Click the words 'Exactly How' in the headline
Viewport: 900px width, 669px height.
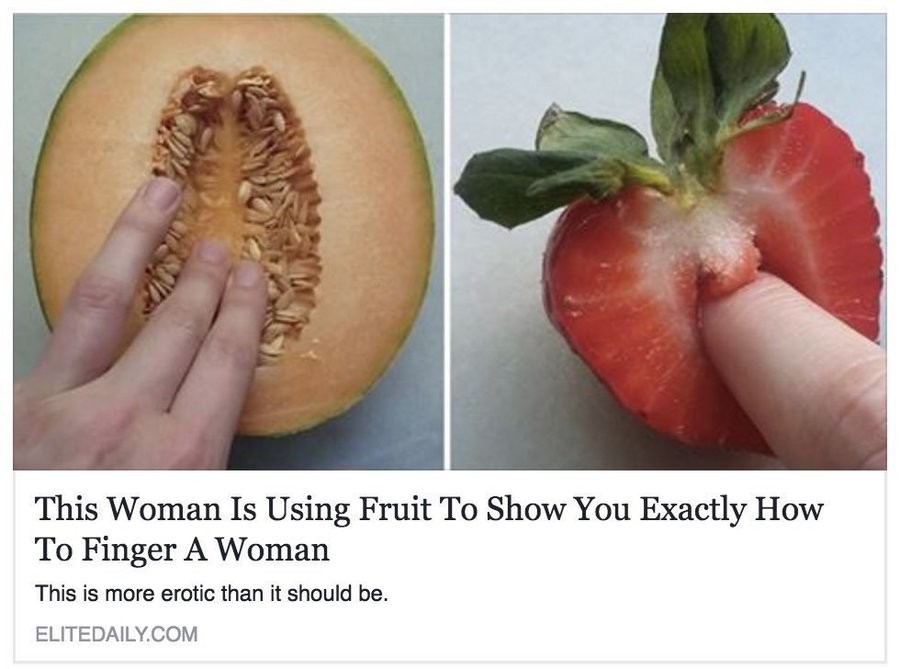pos(731,509)
